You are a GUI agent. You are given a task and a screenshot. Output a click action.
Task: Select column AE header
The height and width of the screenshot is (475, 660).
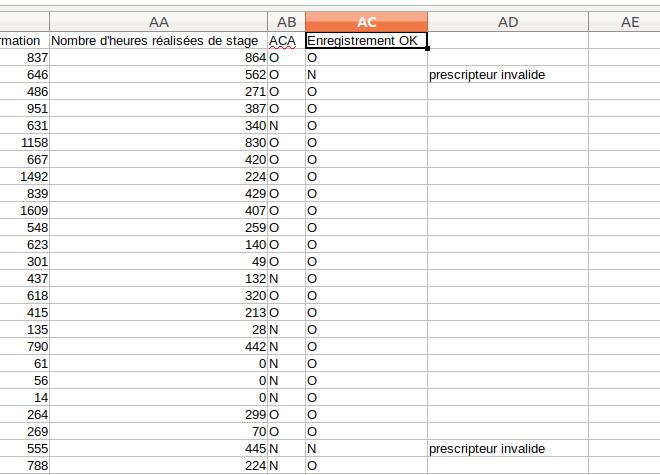630,22
